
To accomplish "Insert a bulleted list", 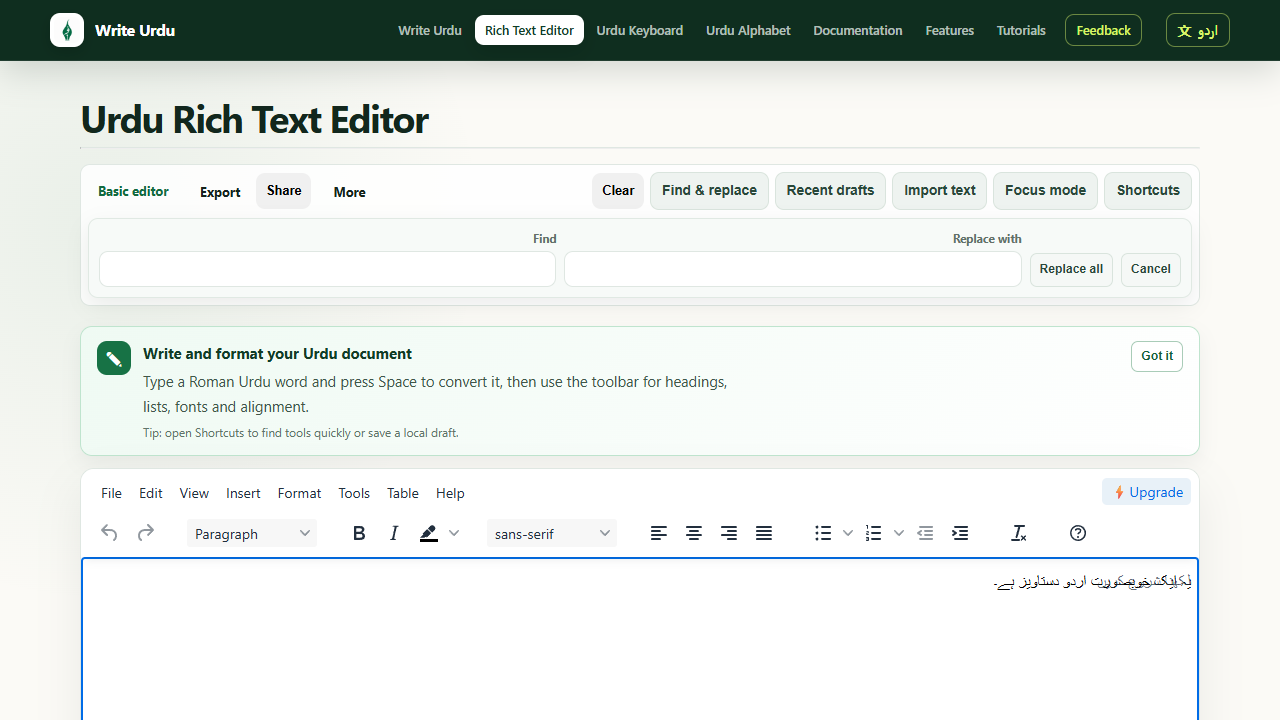I will point(823,533).
